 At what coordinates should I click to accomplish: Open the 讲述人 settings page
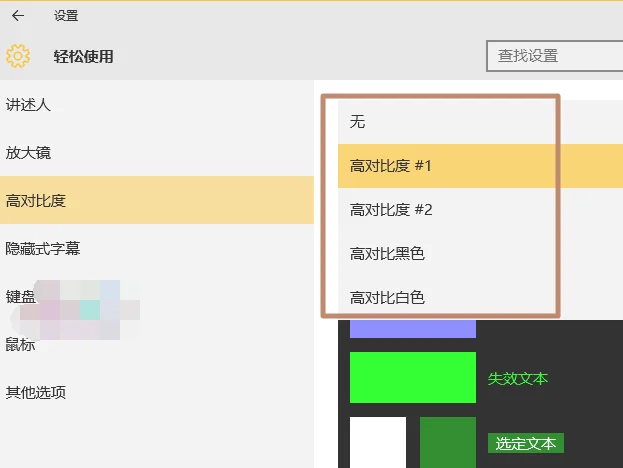pyautogui.click(x=157, y=105)
